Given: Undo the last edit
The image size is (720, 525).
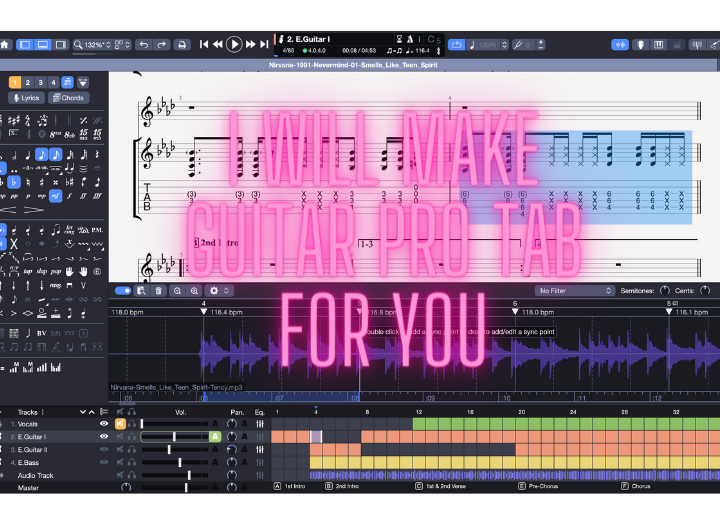Looking at the screenshot, I should 144,45.
